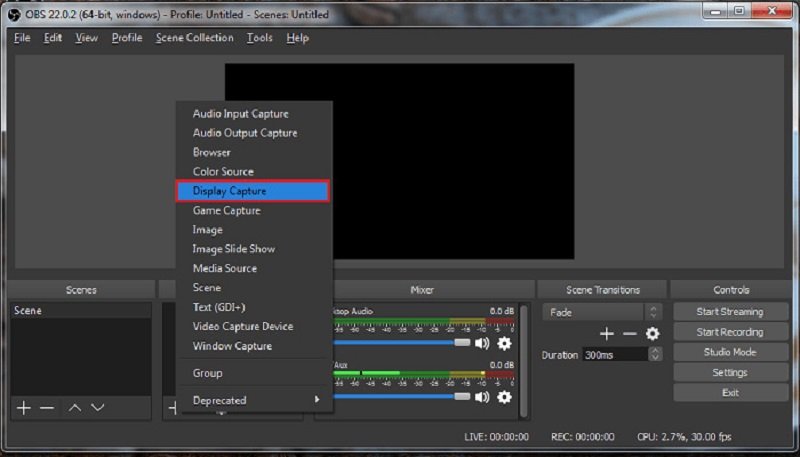Open Desktop Audio settings gear

[504, 343]
